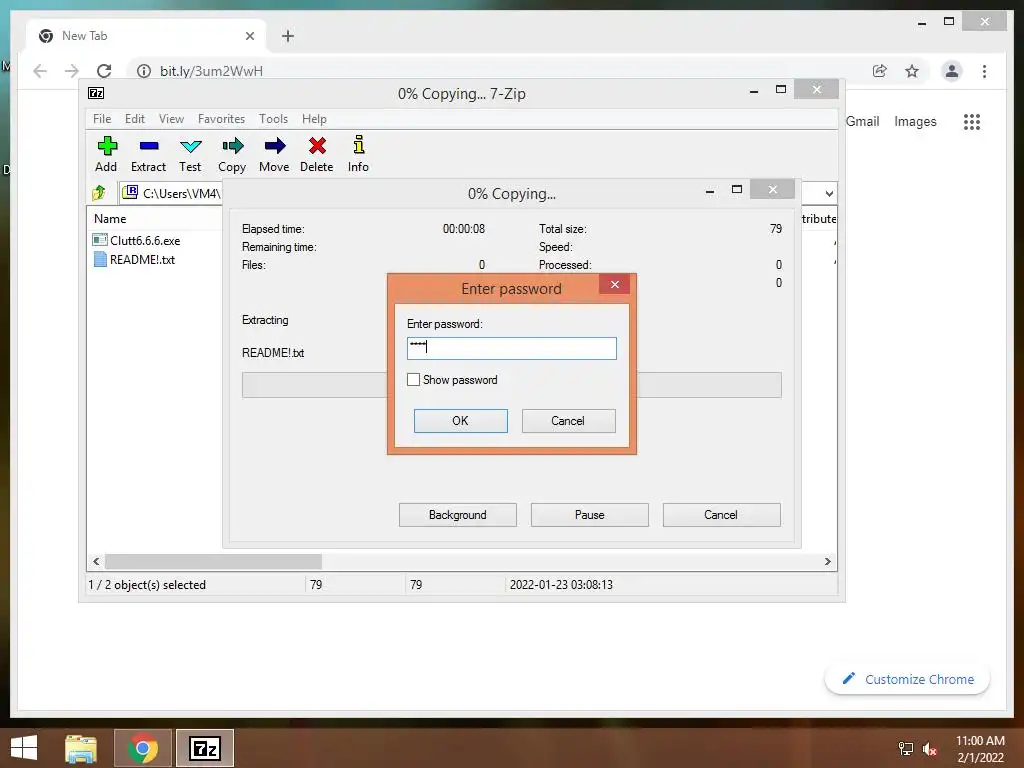Open the View menu
1024x768 pixels.
click(171, 119)
